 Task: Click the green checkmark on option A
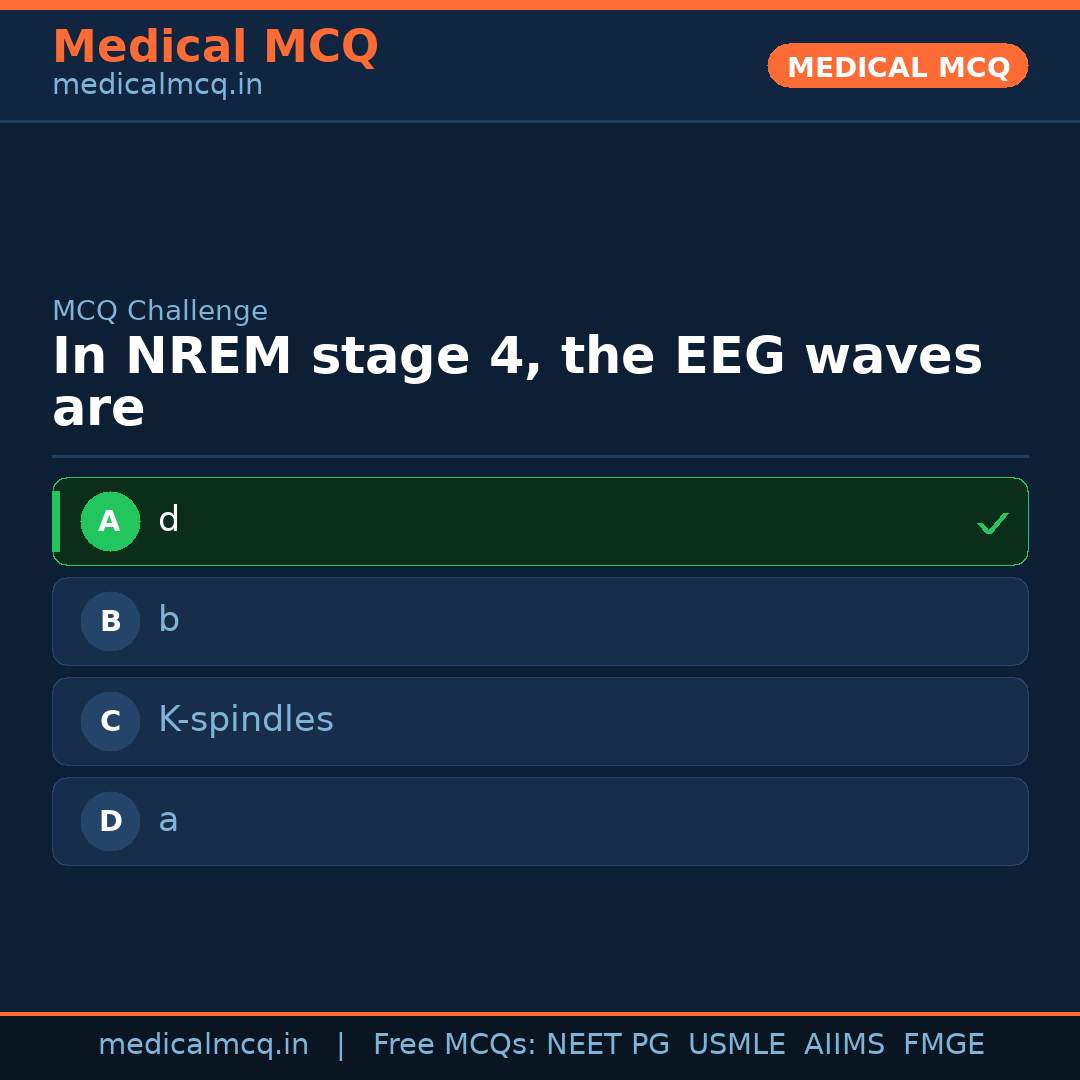992,523
